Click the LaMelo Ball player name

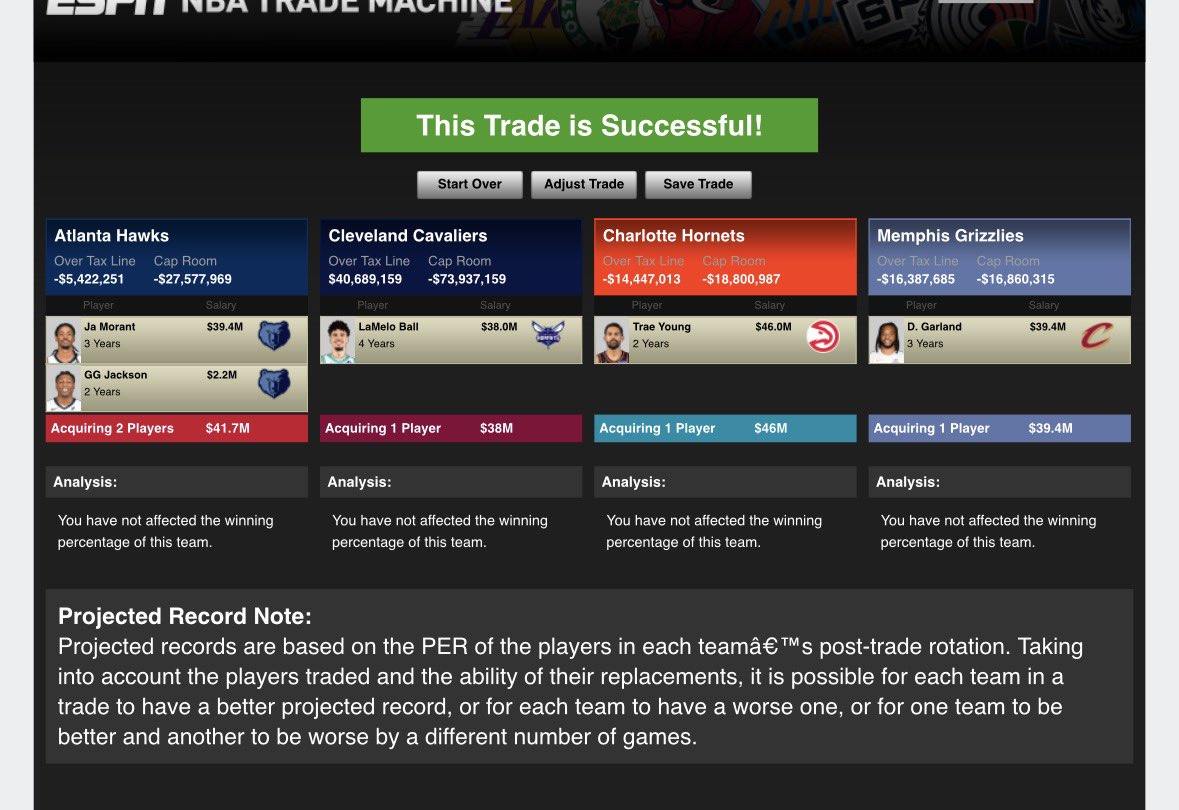pos(388,327)
